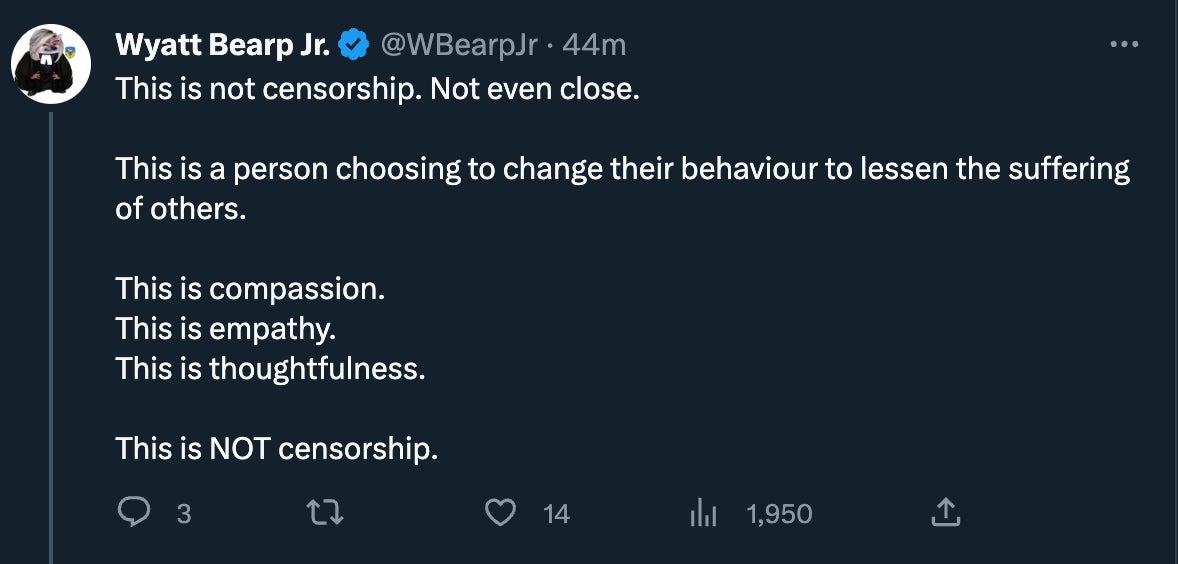Retweet this post using the arrows icon
1178x564 pixels.
(x=327, y=513)
